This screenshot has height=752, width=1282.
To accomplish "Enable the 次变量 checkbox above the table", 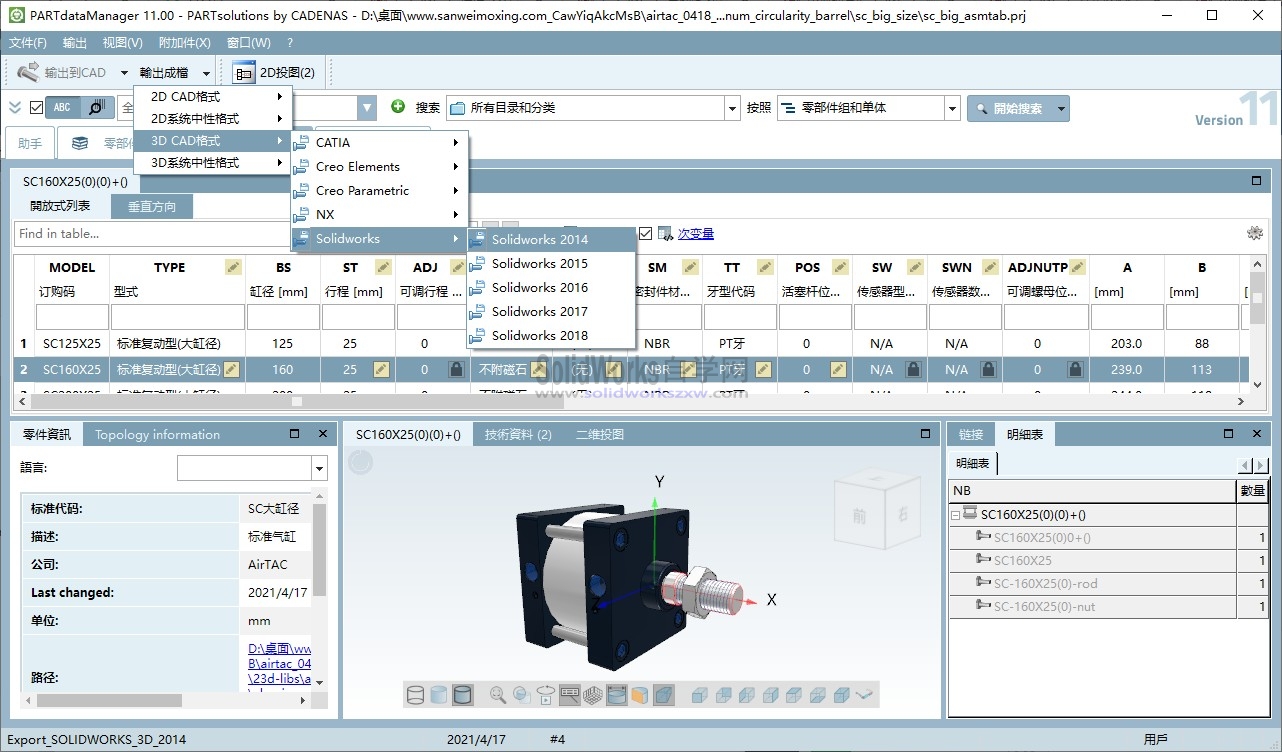I will pyautogui.click(x=645, y=232).
